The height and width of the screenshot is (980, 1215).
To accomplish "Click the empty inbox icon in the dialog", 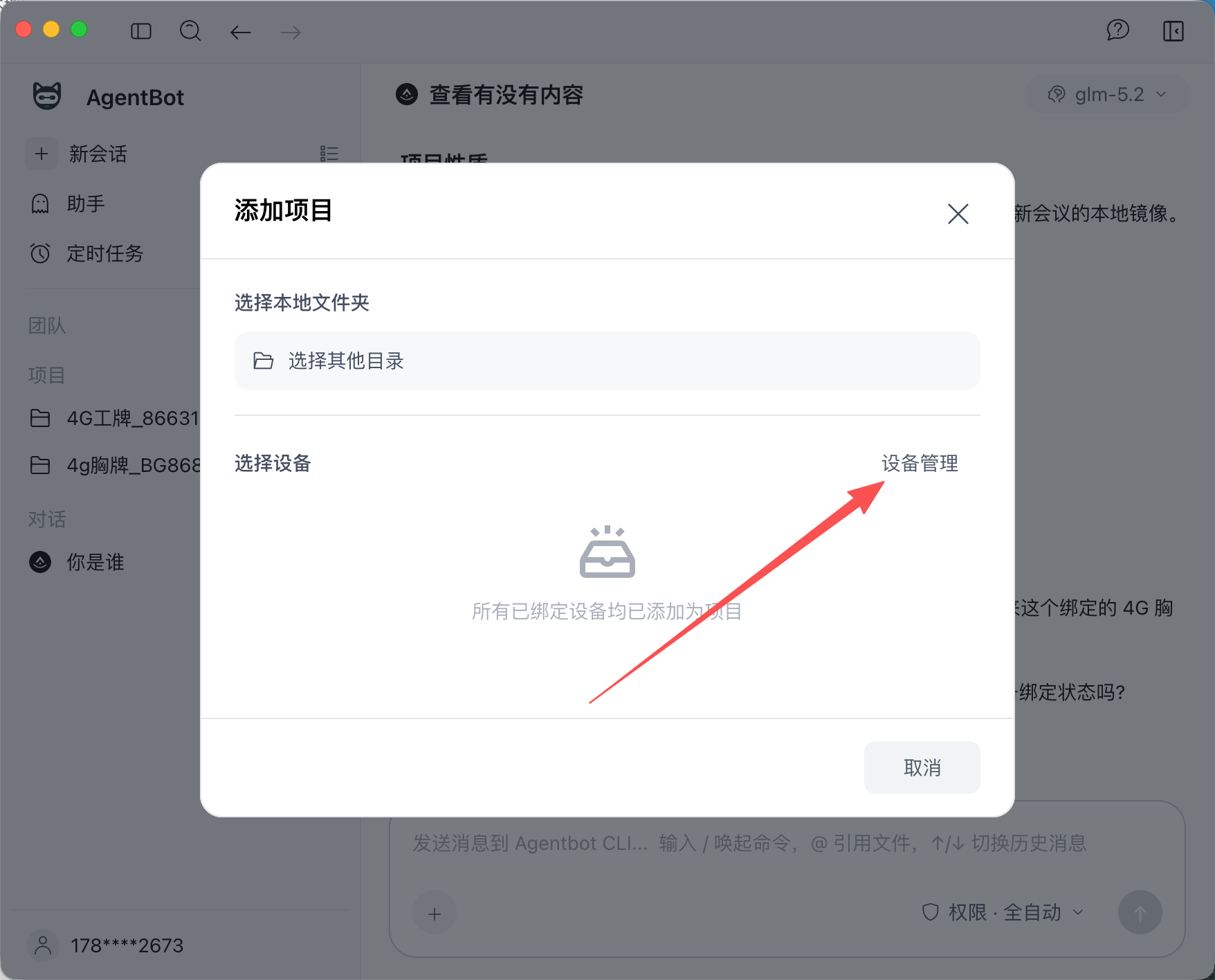I will (x=607, y=552).
